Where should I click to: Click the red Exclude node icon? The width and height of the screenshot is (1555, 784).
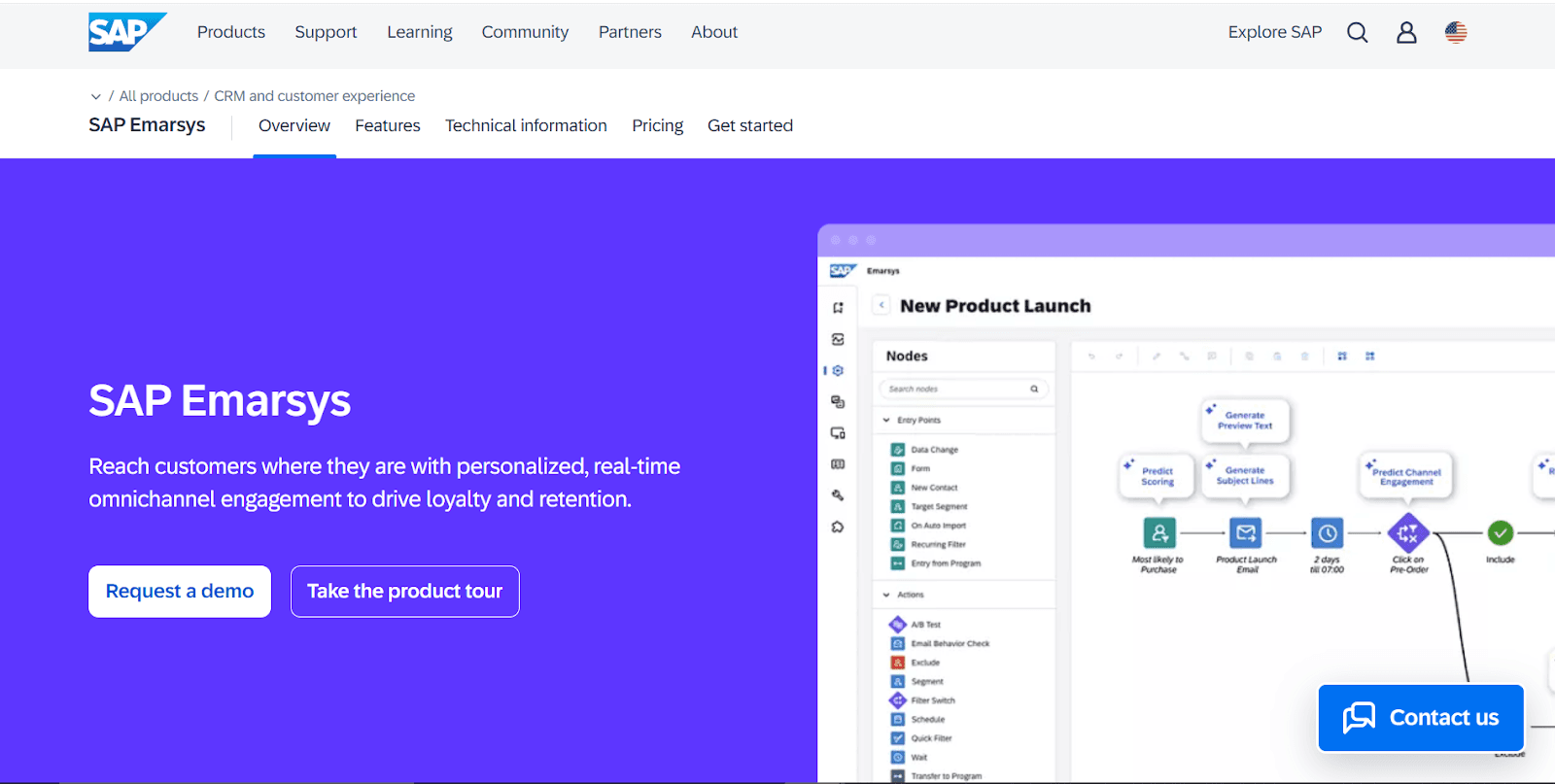click(898, 663)
